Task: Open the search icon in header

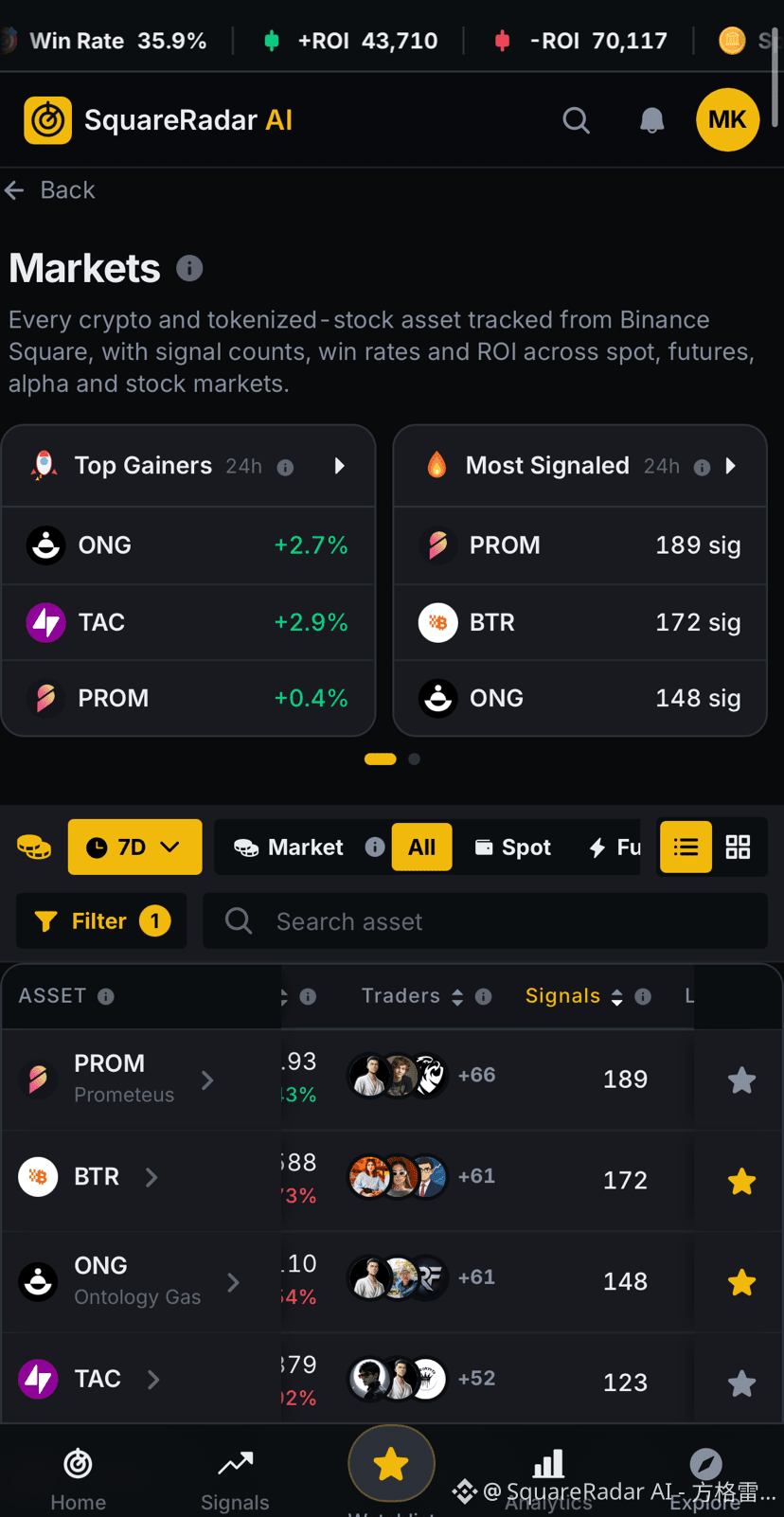Action: coord(576,120)
